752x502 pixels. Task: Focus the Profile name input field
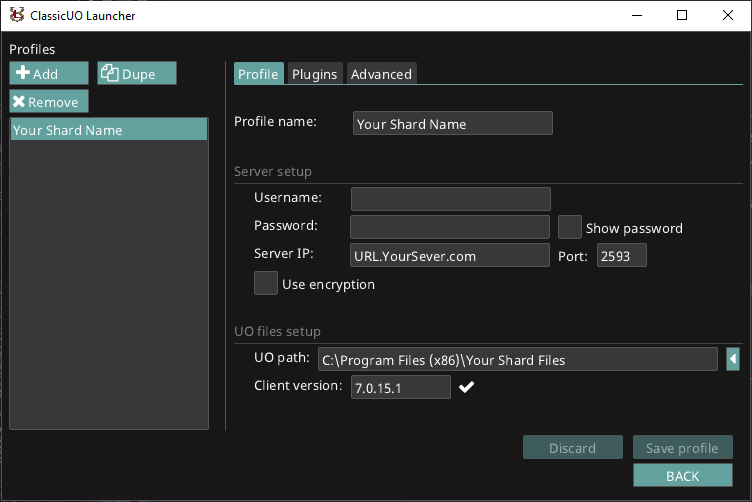pyautogui.click(x=453, y=124)
